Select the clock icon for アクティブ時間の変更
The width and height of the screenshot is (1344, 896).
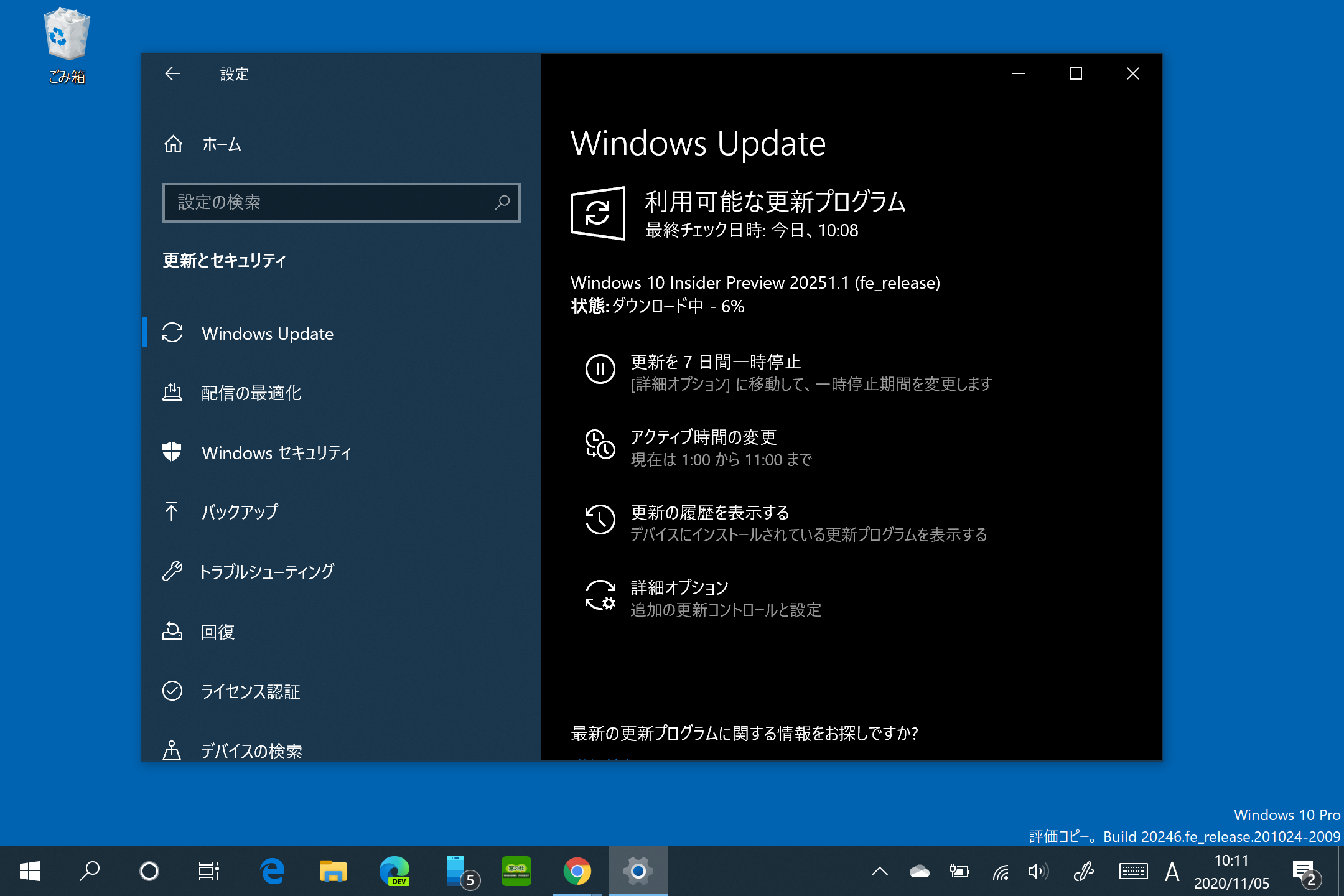click(599, 445)
